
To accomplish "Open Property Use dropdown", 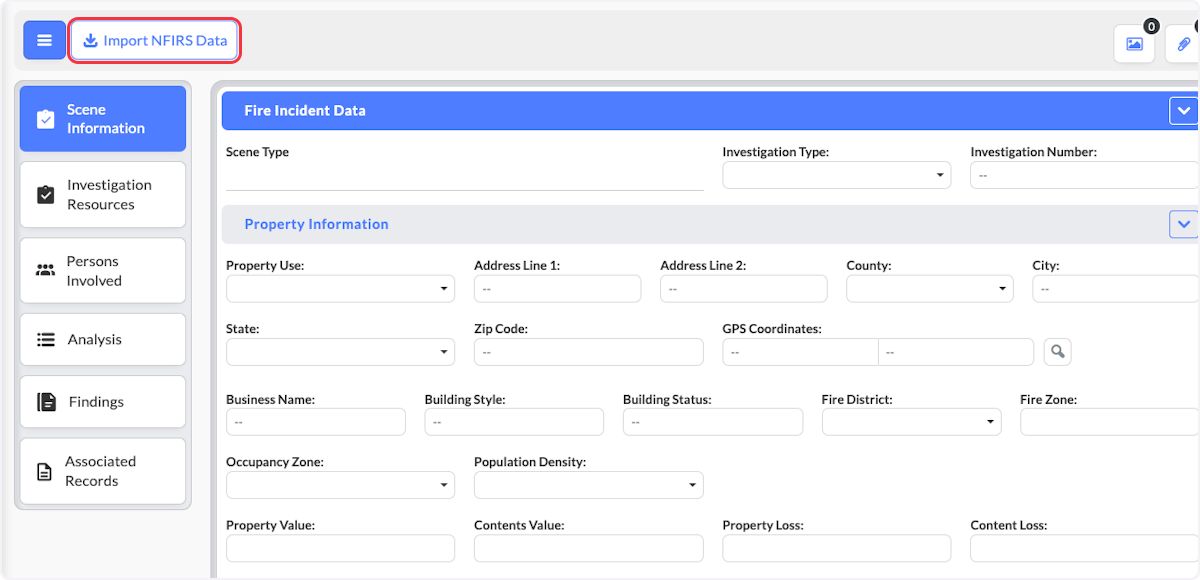I will [x=340, y=289].
